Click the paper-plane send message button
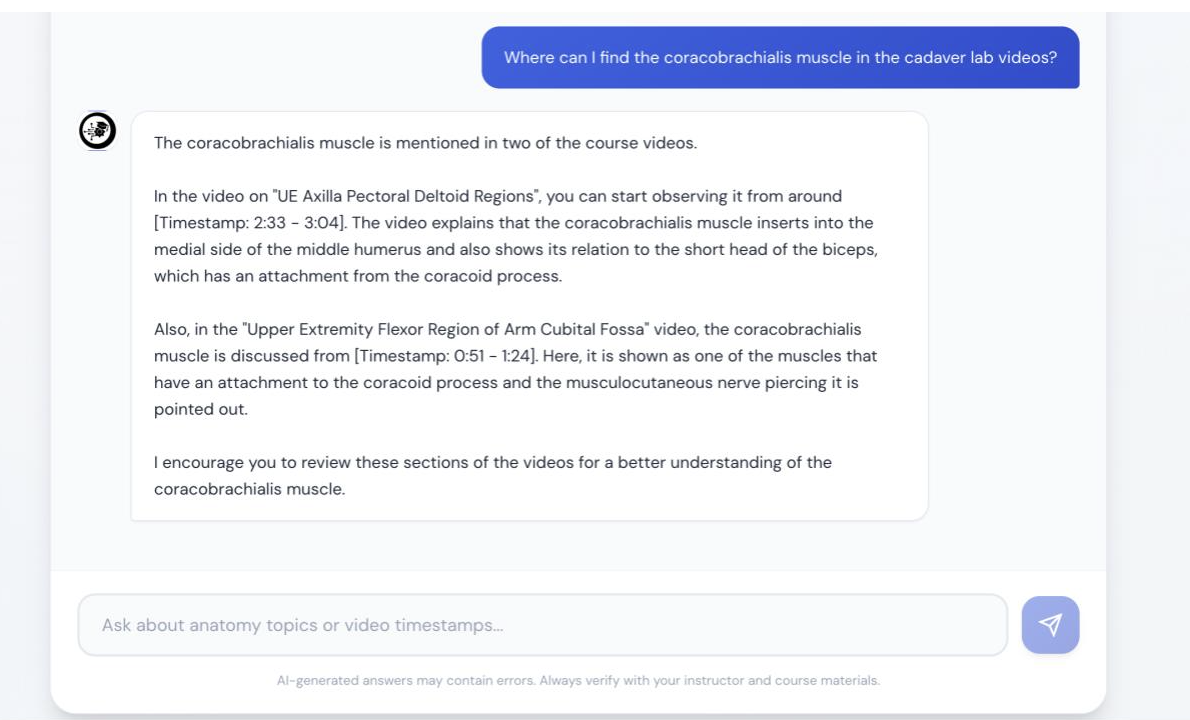Screen dimensions: 1190x720 click(x=1050, y=625)
